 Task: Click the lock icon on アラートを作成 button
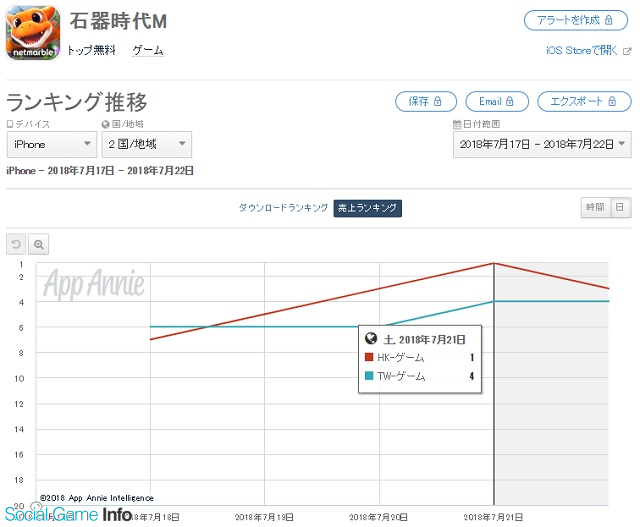pyautogui.click(x=609, y=20)
